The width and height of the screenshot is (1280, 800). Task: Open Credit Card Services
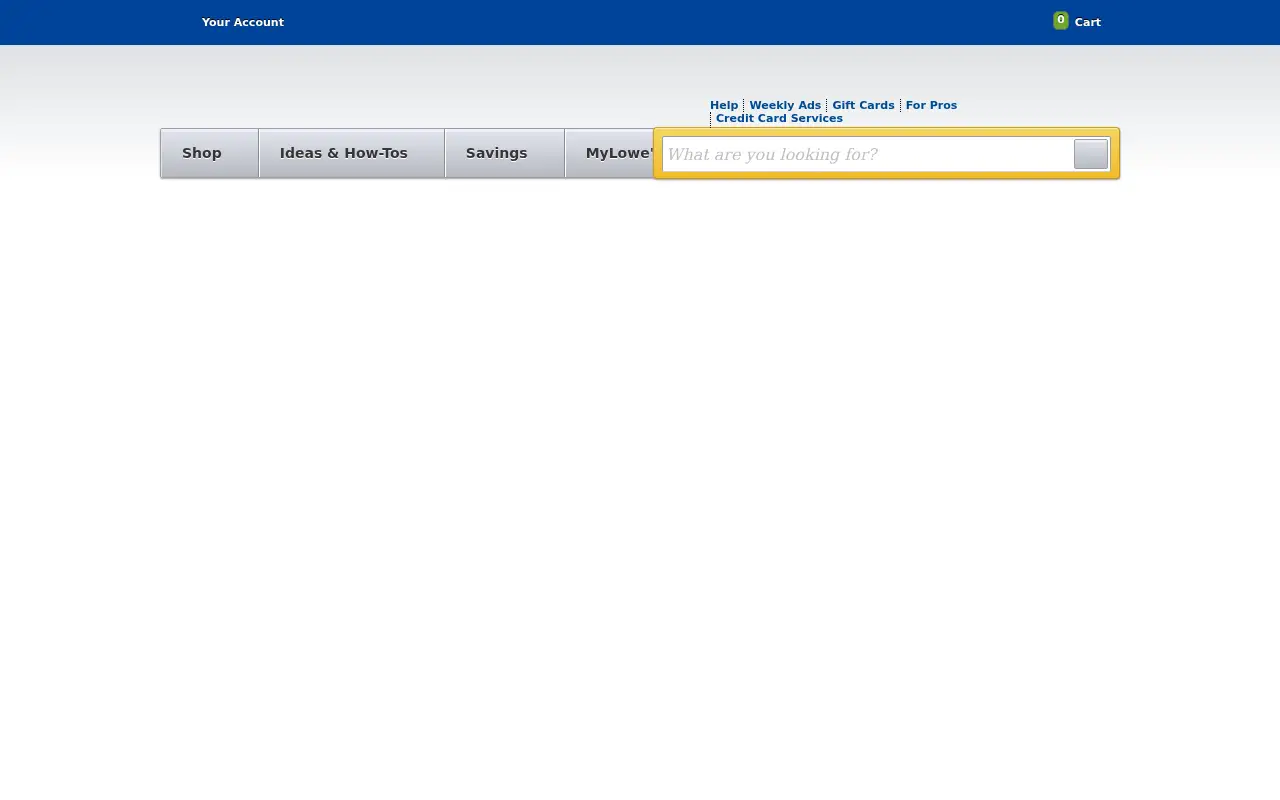pos(779,118)
